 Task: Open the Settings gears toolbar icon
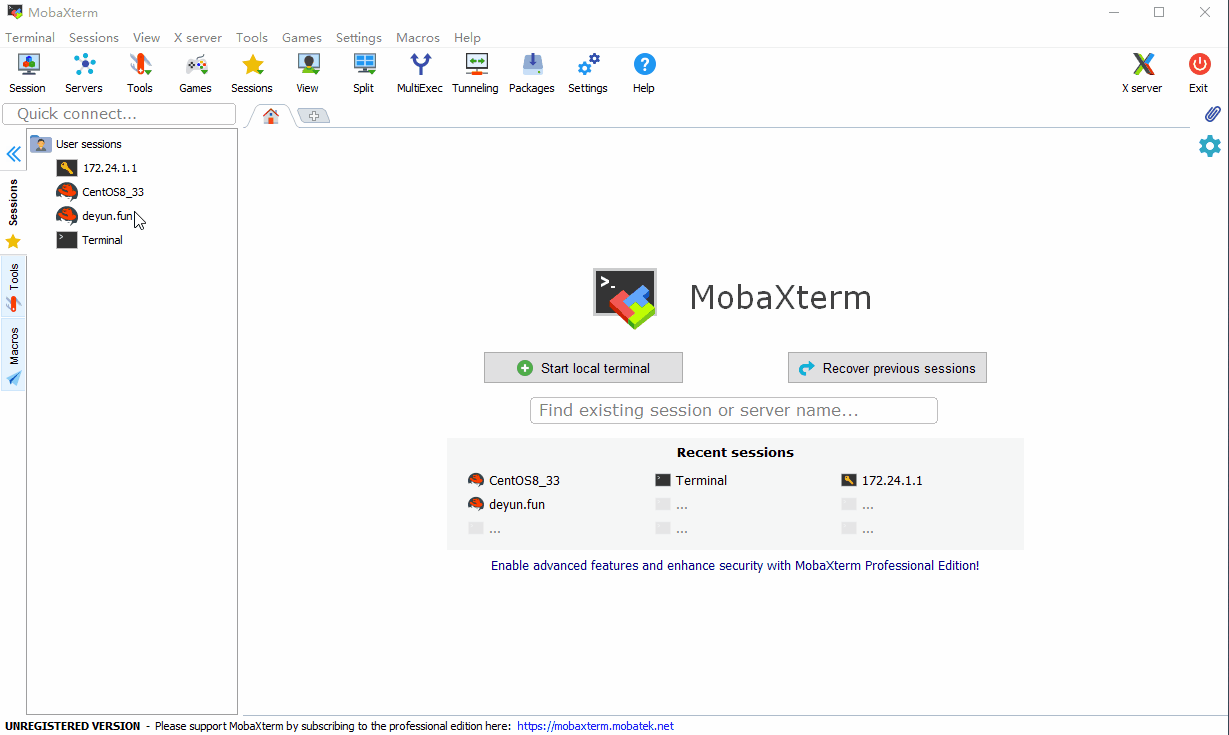pyautogui.click(x=588, y=73)
